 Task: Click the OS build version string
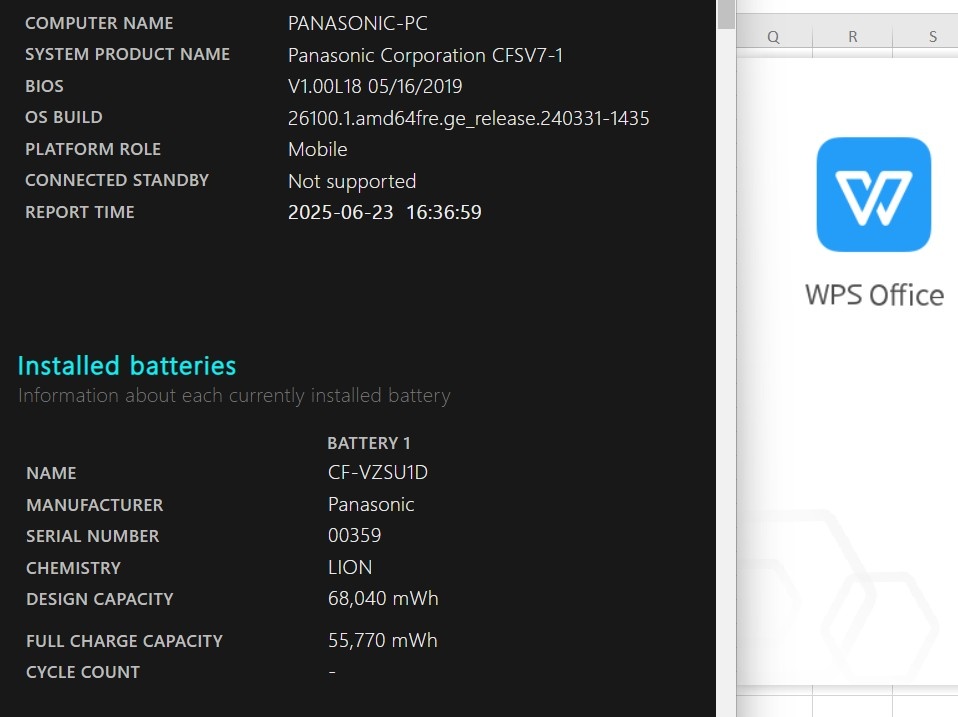click(469, 118)
